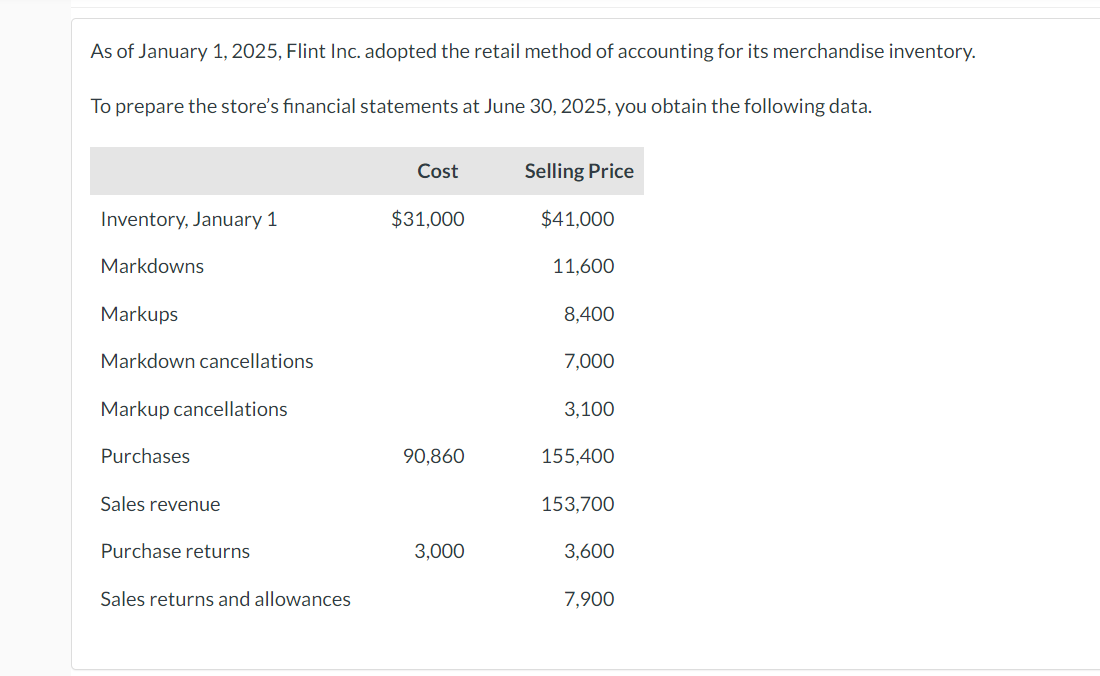Click the 3,600 purchase returns selling price
1100x676 pixels.
[x=589, y=551]
